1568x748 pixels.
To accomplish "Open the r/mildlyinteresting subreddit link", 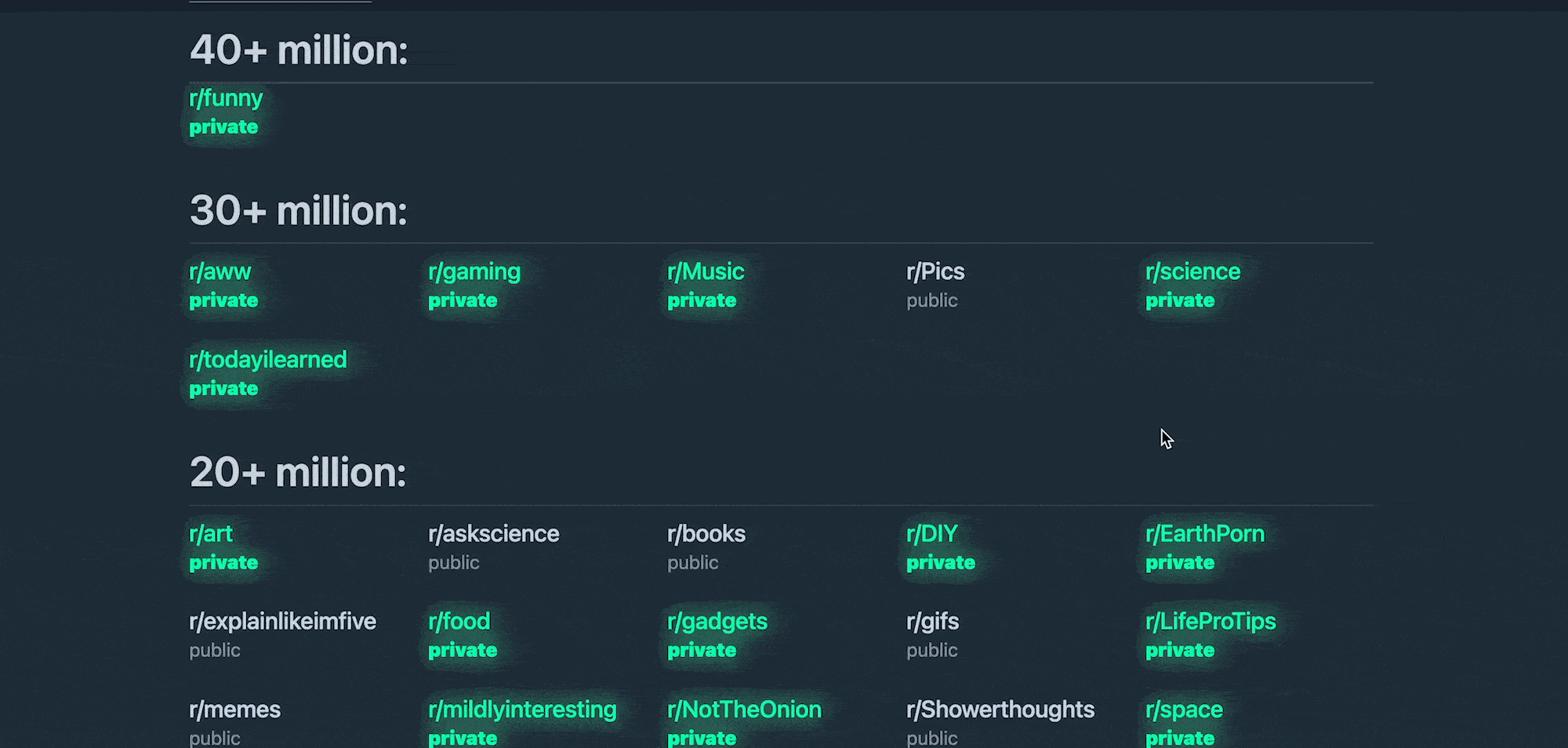I will (521, 709).
